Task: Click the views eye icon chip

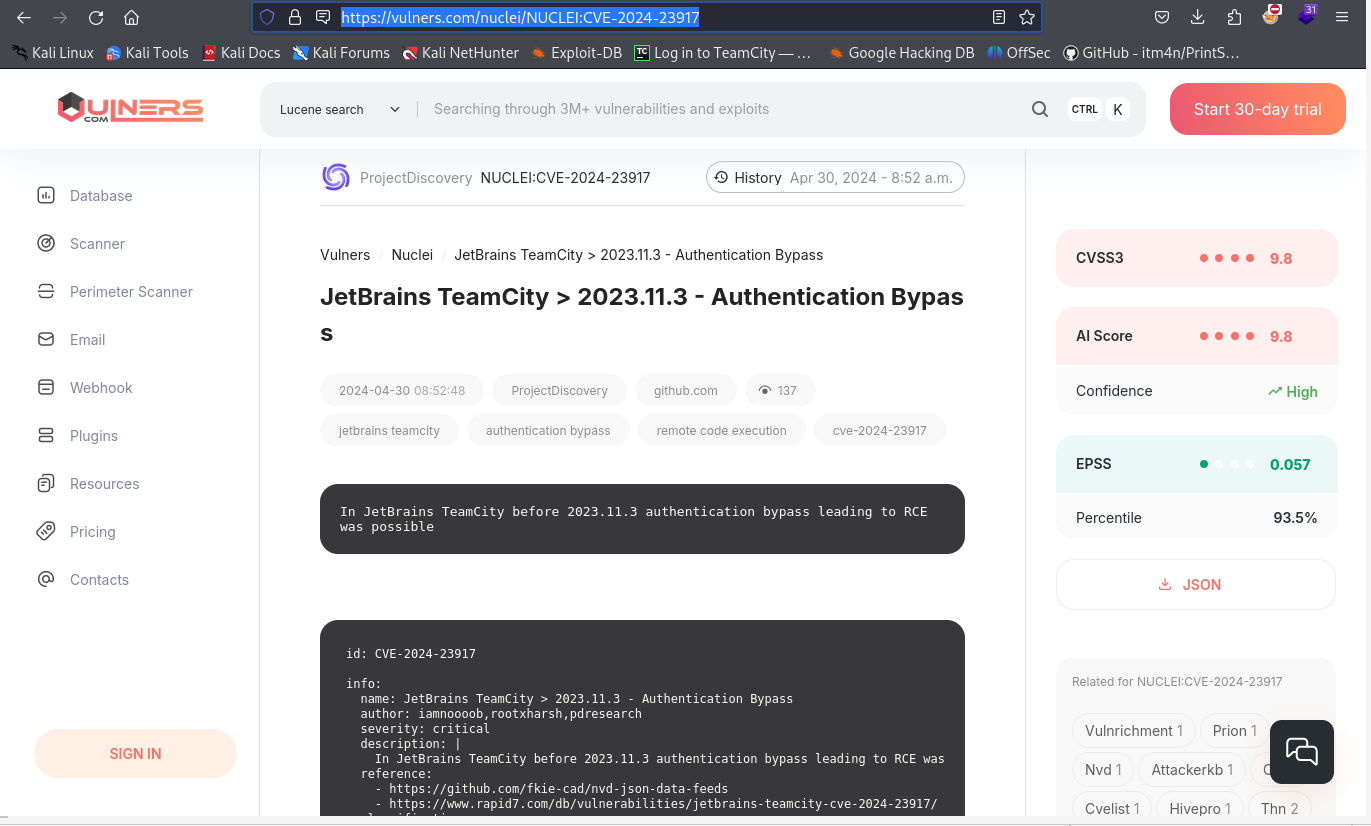Action: pos(778,390)
